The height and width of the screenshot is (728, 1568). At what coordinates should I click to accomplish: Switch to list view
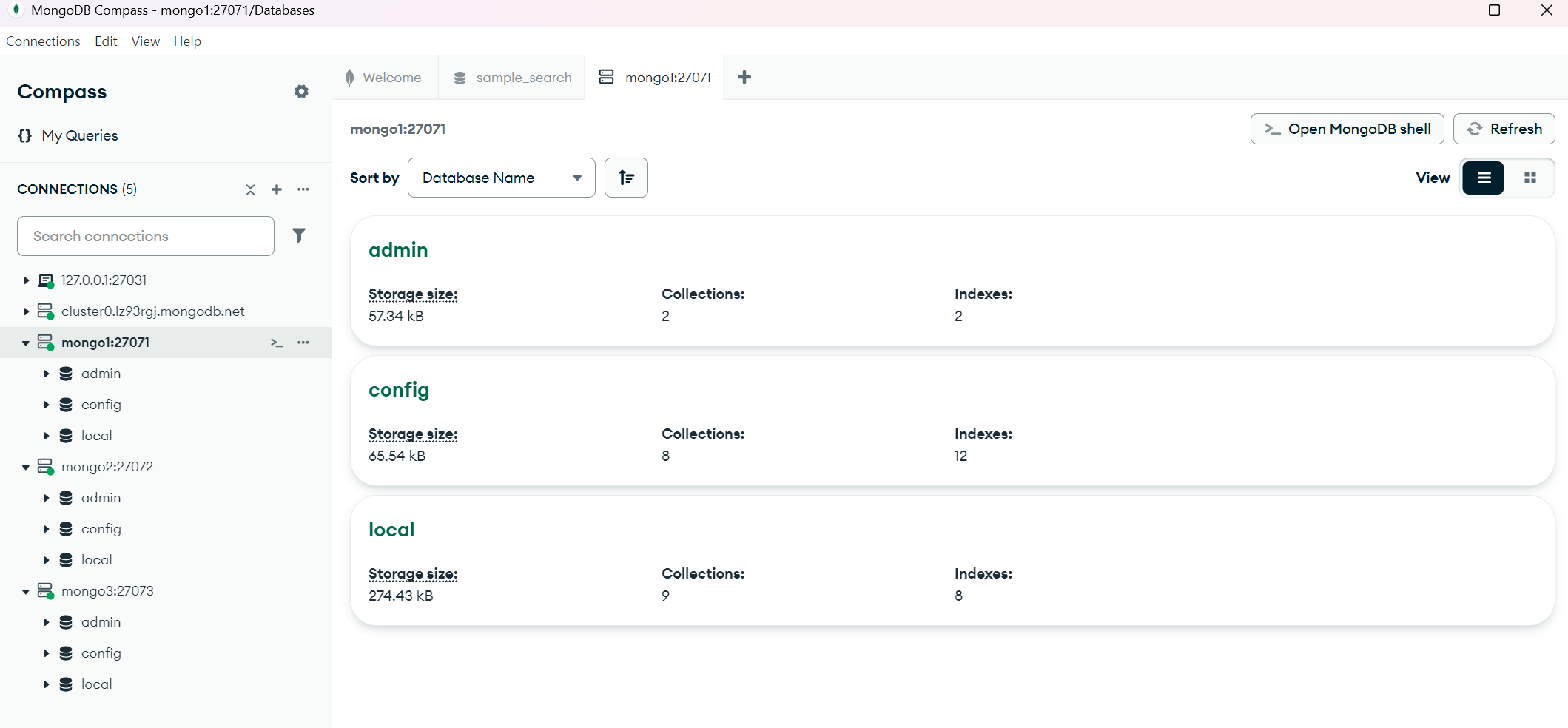(x=1484, y=178)
